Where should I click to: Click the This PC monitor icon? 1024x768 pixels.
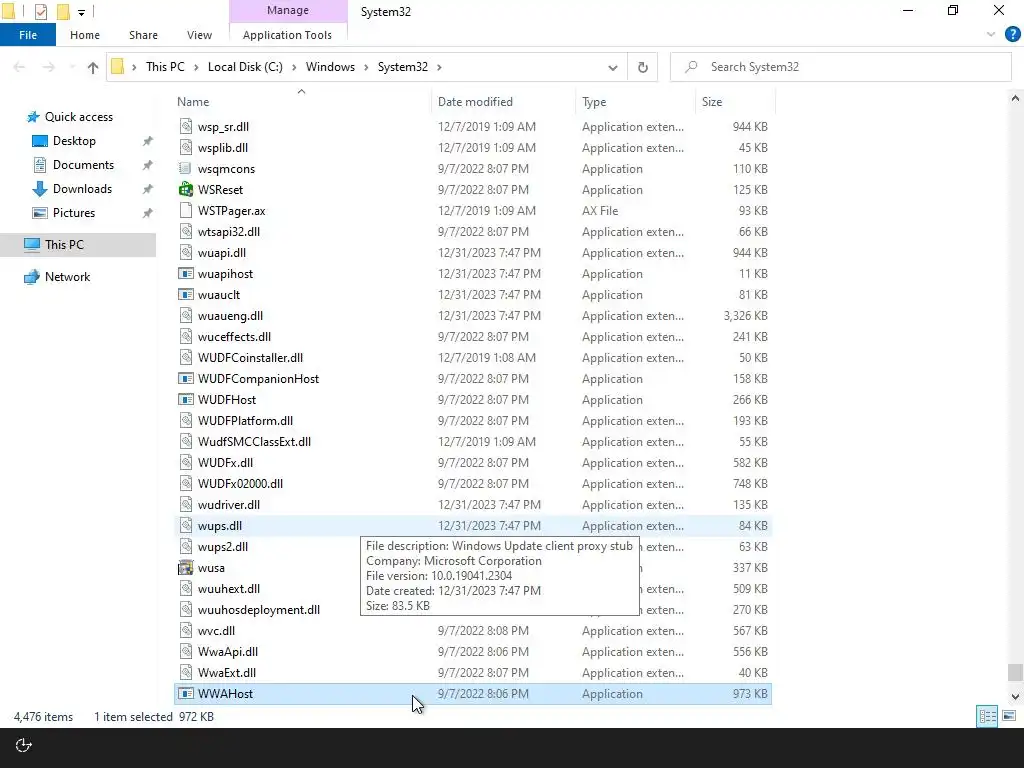32,245
